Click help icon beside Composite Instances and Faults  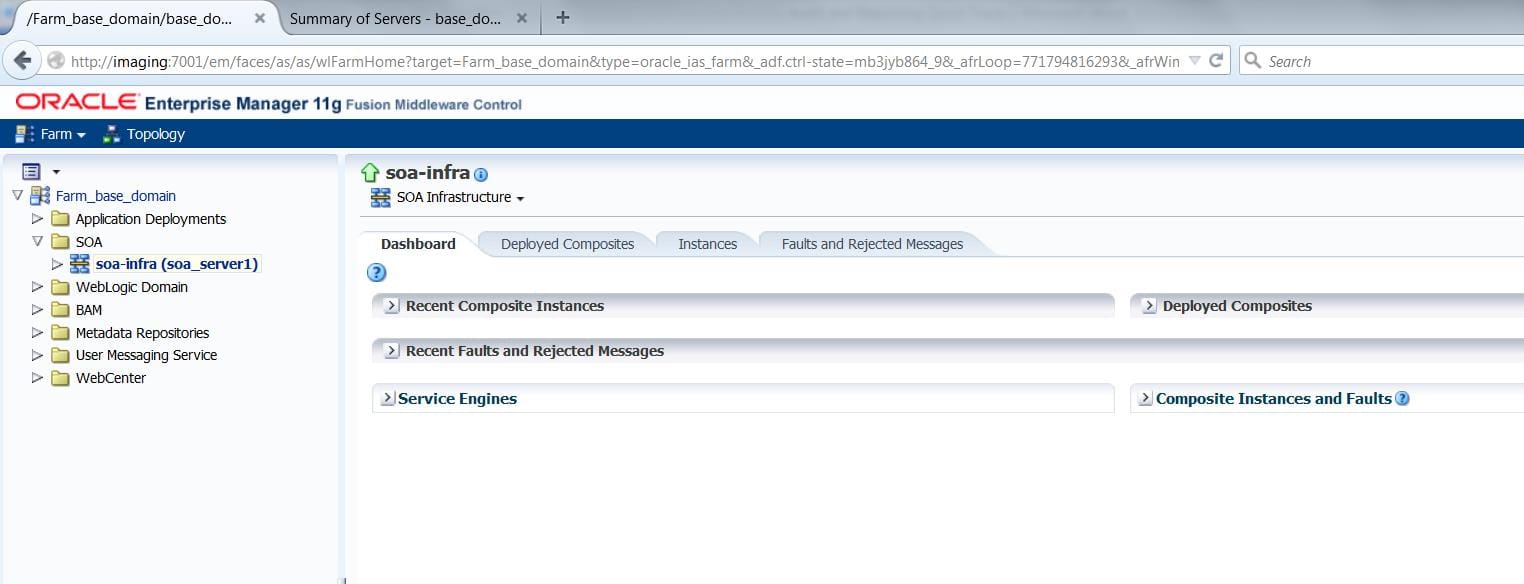pos(1402,399)
